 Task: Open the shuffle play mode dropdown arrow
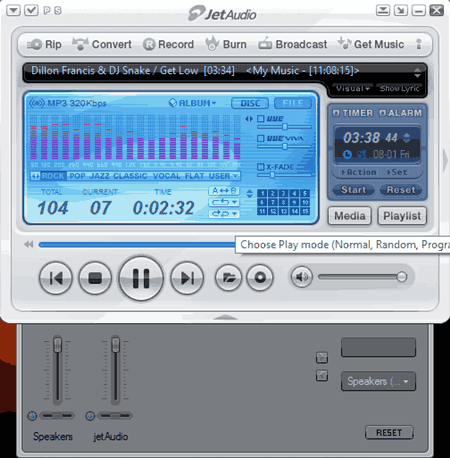234,214
